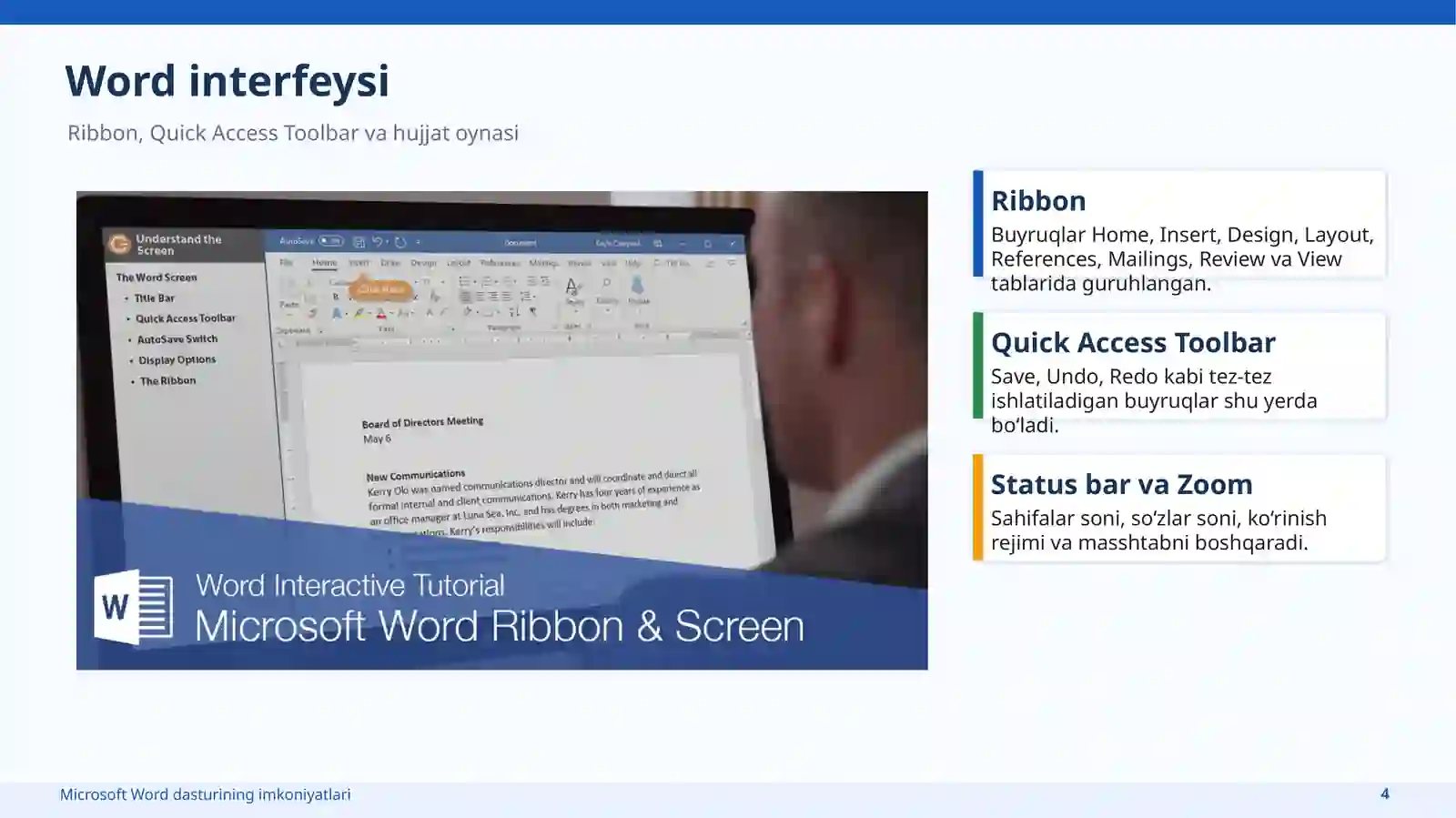Click the Undo arrow in the photographed Quick Access Toolbar
Screen dimensions: 1456x818
(x=377, y=241)
